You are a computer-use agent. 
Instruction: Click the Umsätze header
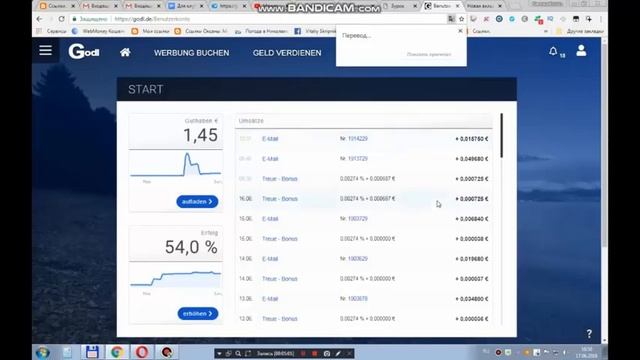pos(251,121)
